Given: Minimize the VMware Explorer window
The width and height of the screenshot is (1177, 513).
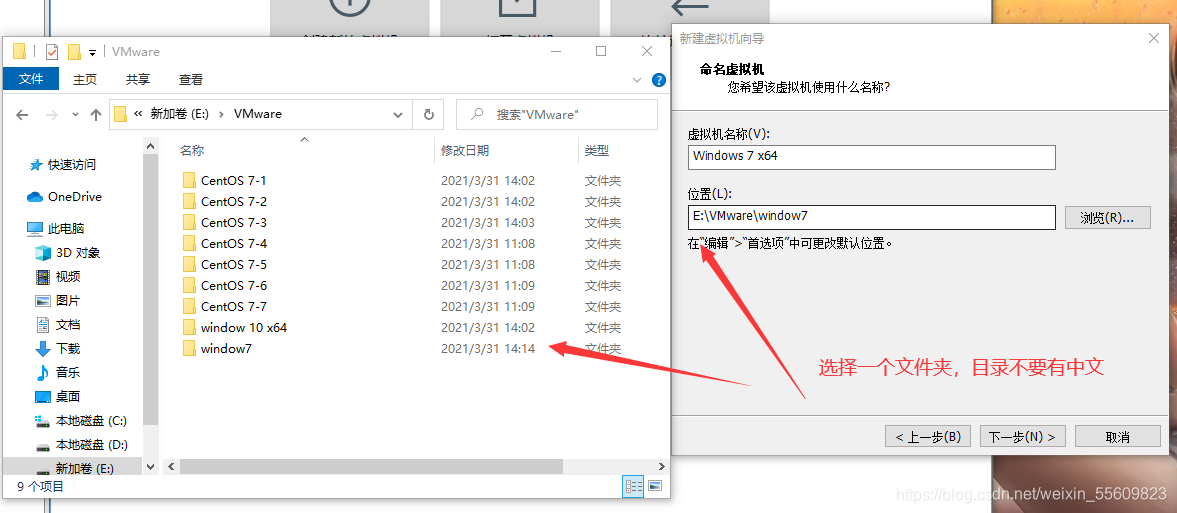Looking at the screenshot, I should [x=555, y=51].
